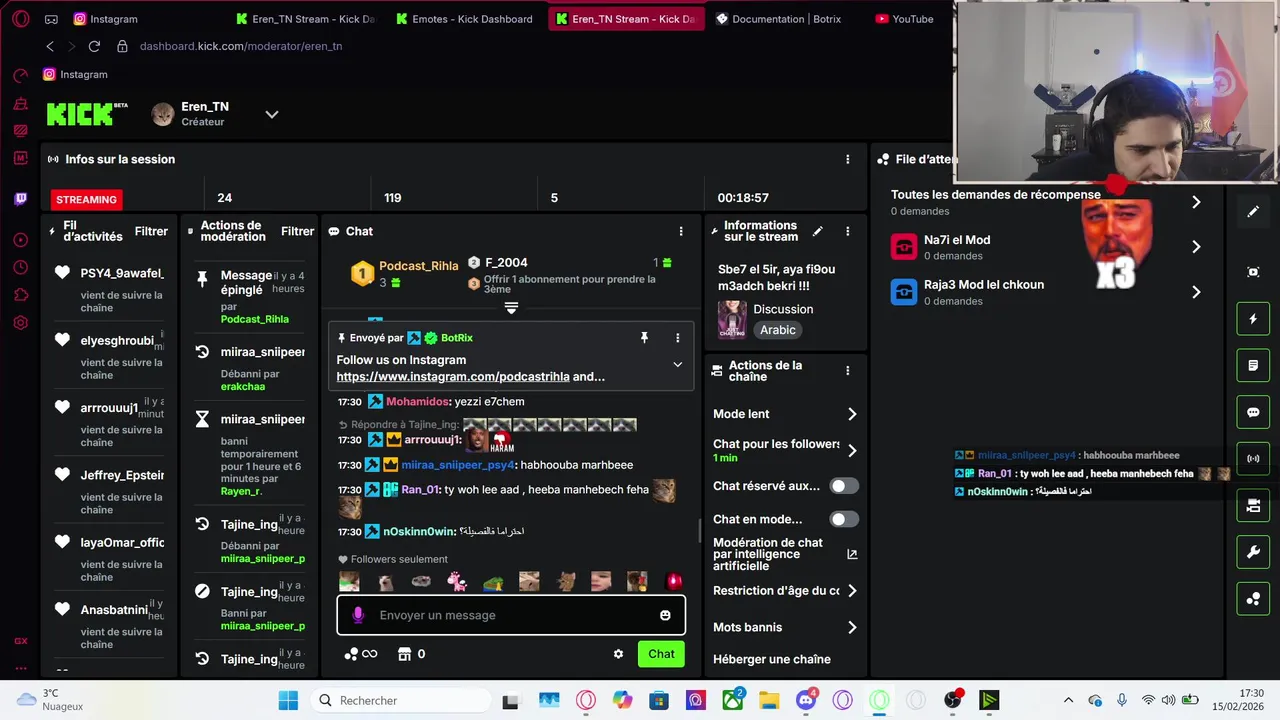Screen dimensions: 1280x720
Task: Toggle Chat réservé aux... switch
Action: coord(844,486)
